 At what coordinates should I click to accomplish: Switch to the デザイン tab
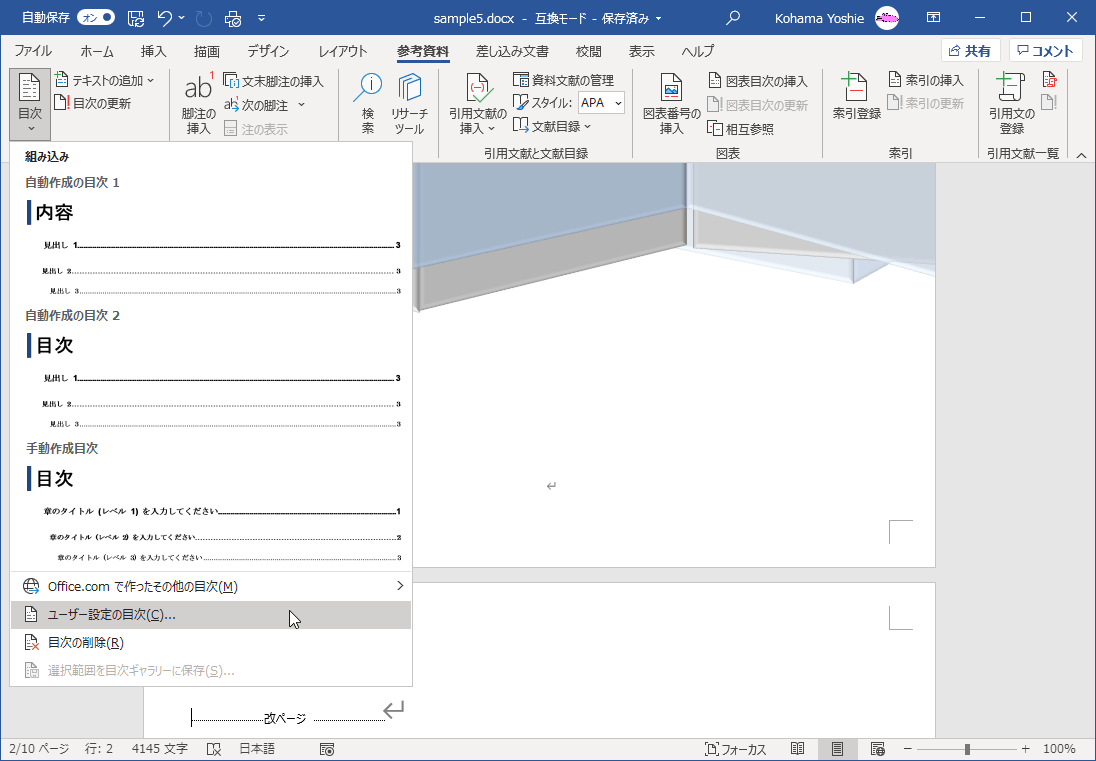coord(268,51)
